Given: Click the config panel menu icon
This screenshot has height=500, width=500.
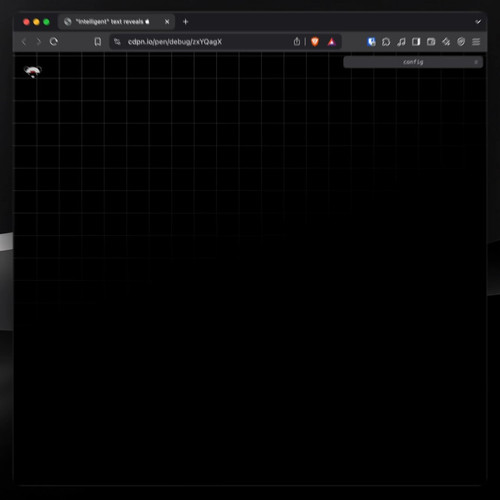Looking at the screenshot, I should coord(476,62).
